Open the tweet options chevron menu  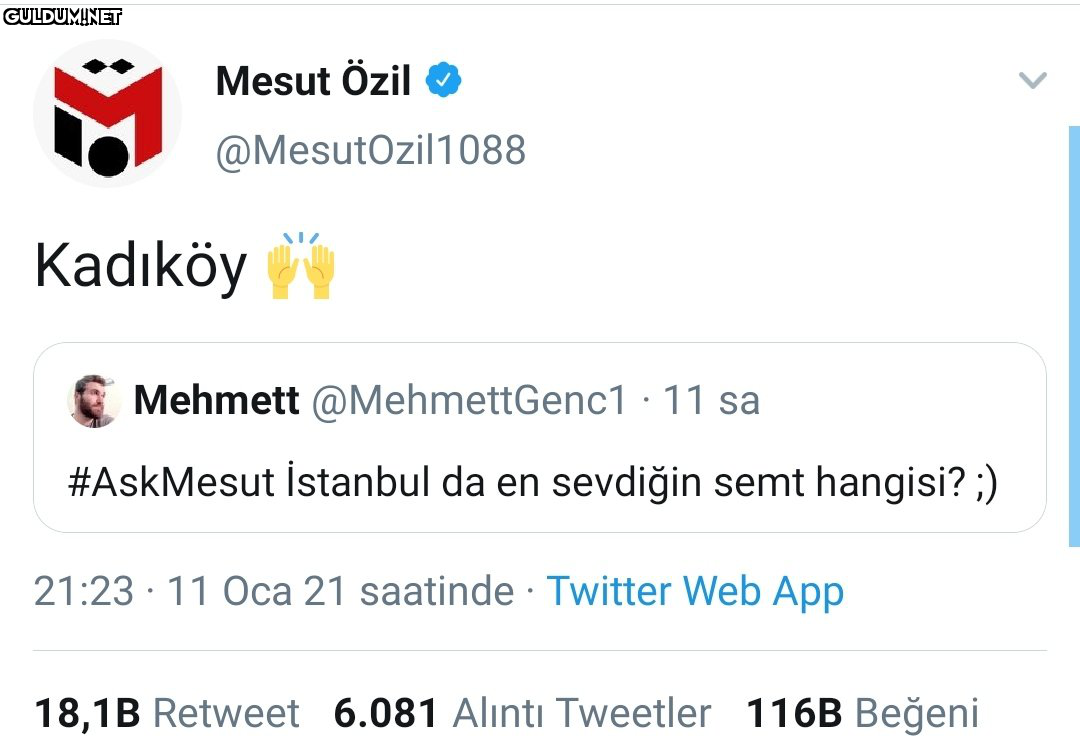click(x=1032, y=81)
